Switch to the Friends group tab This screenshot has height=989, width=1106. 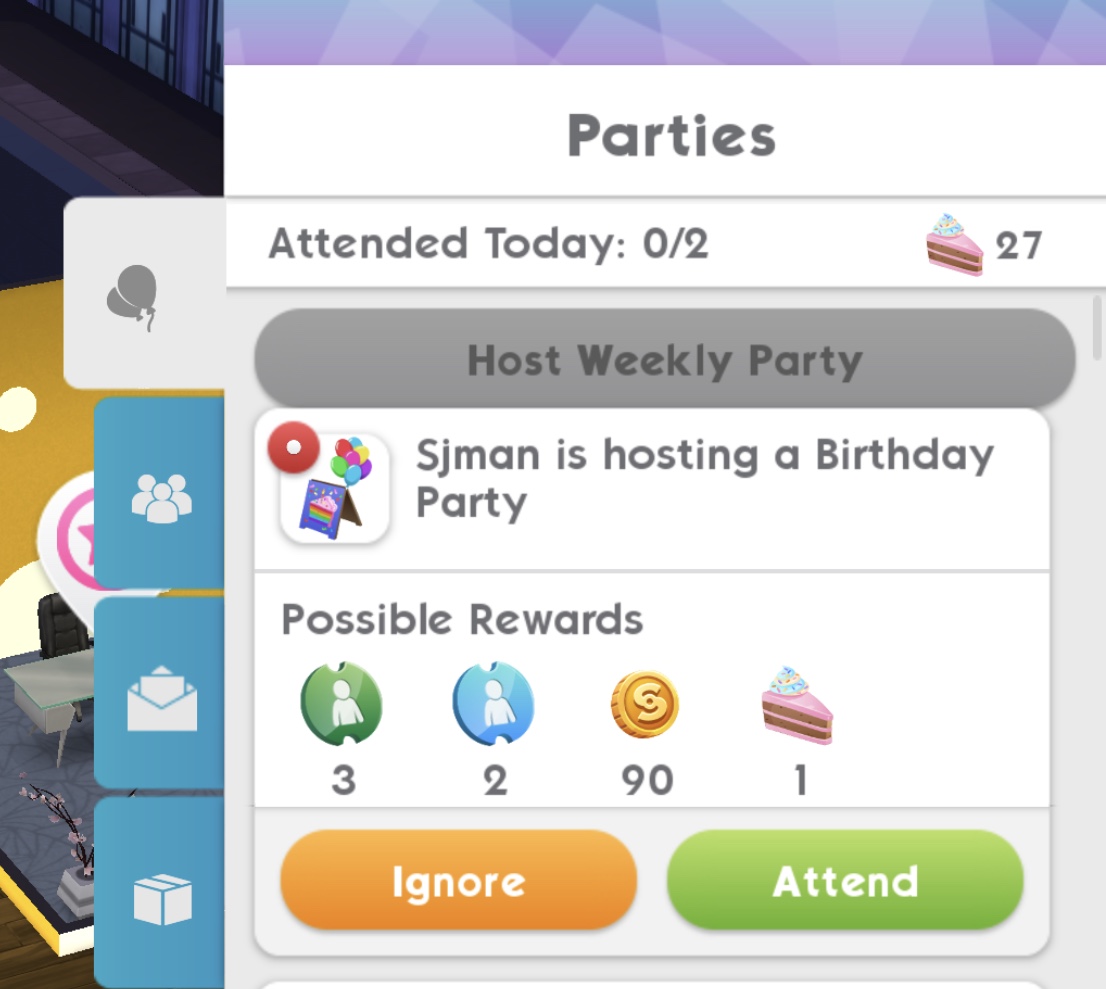click(161, 497)
